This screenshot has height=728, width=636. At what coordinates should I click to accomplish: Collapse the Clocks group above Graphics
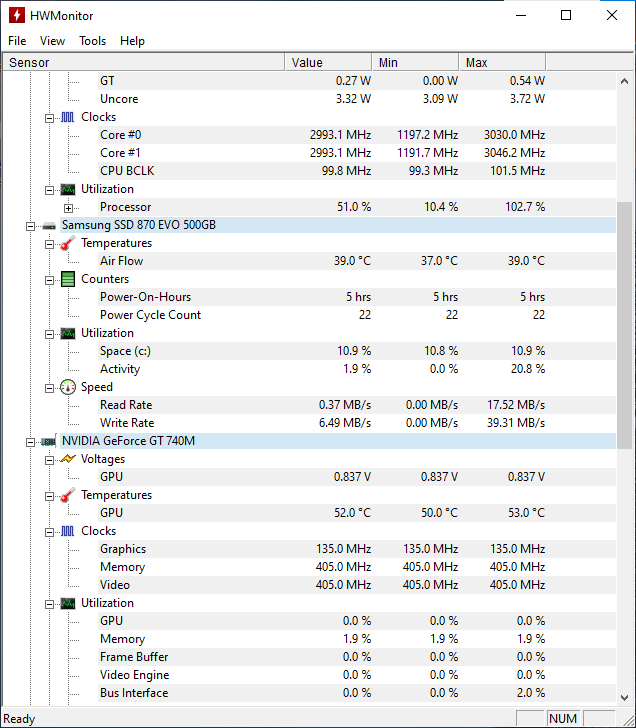point(49,532)
